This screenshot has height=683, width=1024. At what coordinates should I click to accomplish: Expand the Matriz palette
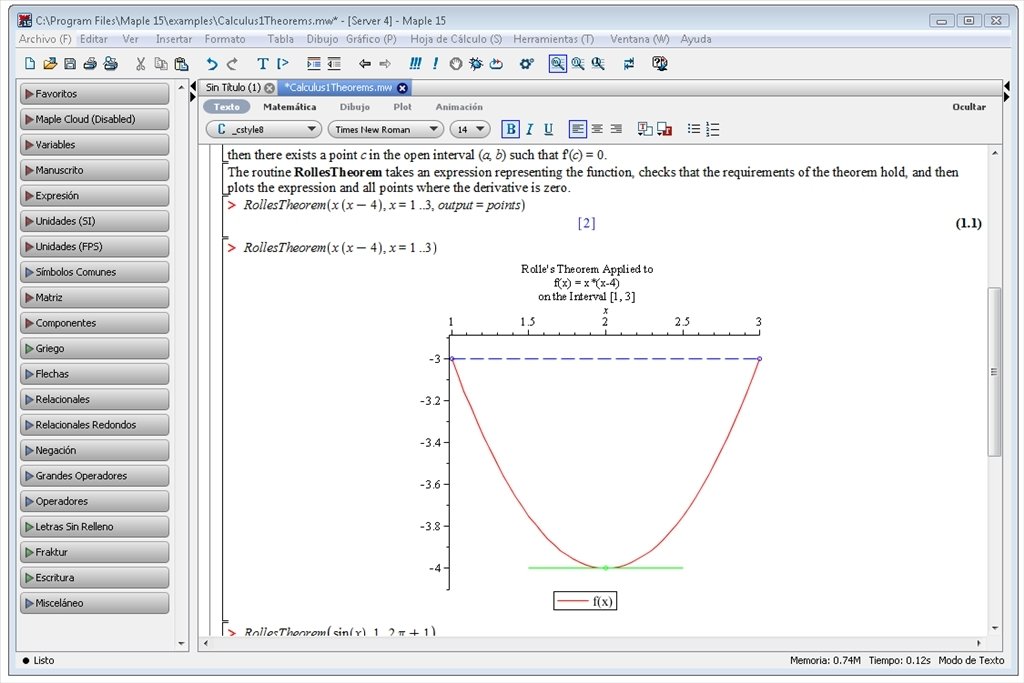(95, 297)
